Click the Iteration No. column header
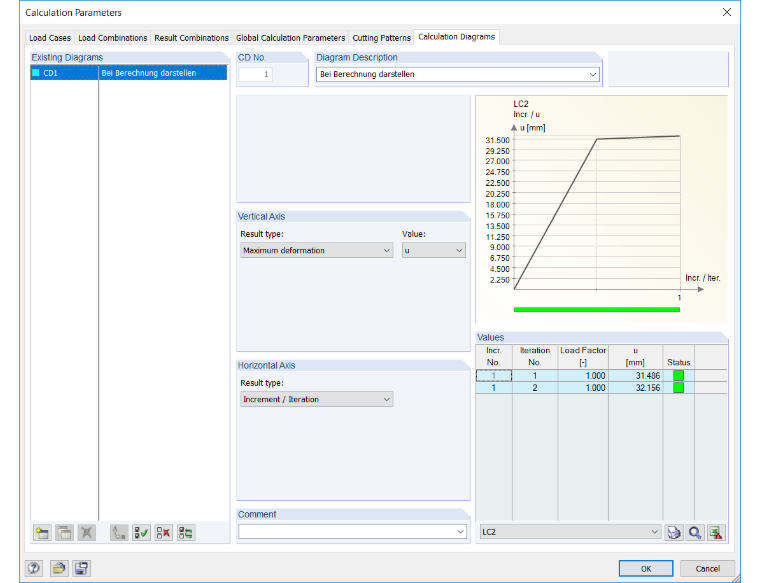This screenshot has width=760, height=583. (535, 357)
